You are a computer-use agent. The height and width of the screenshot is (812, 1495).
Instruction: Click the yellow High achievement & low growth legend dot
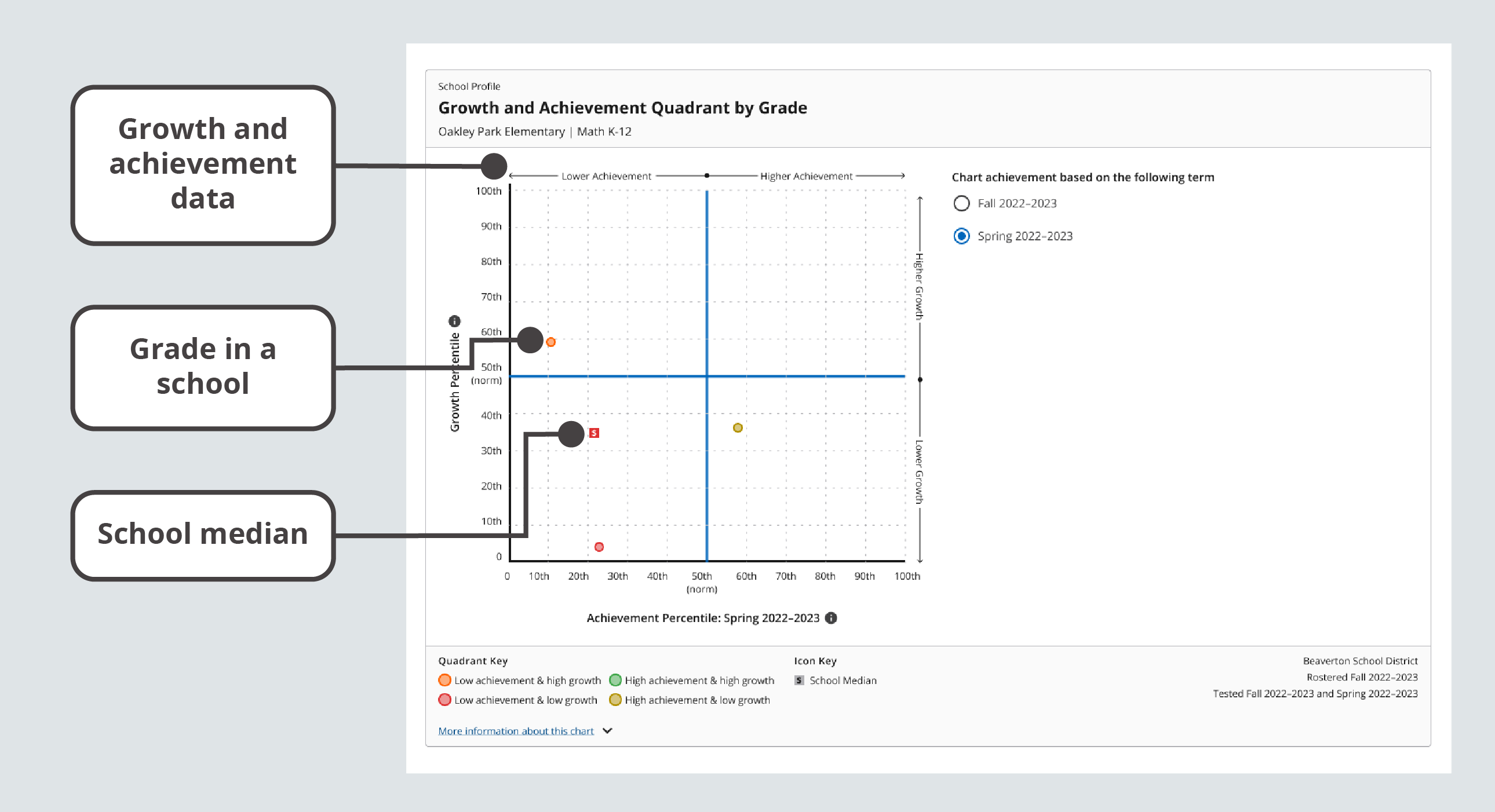(615, 700)
